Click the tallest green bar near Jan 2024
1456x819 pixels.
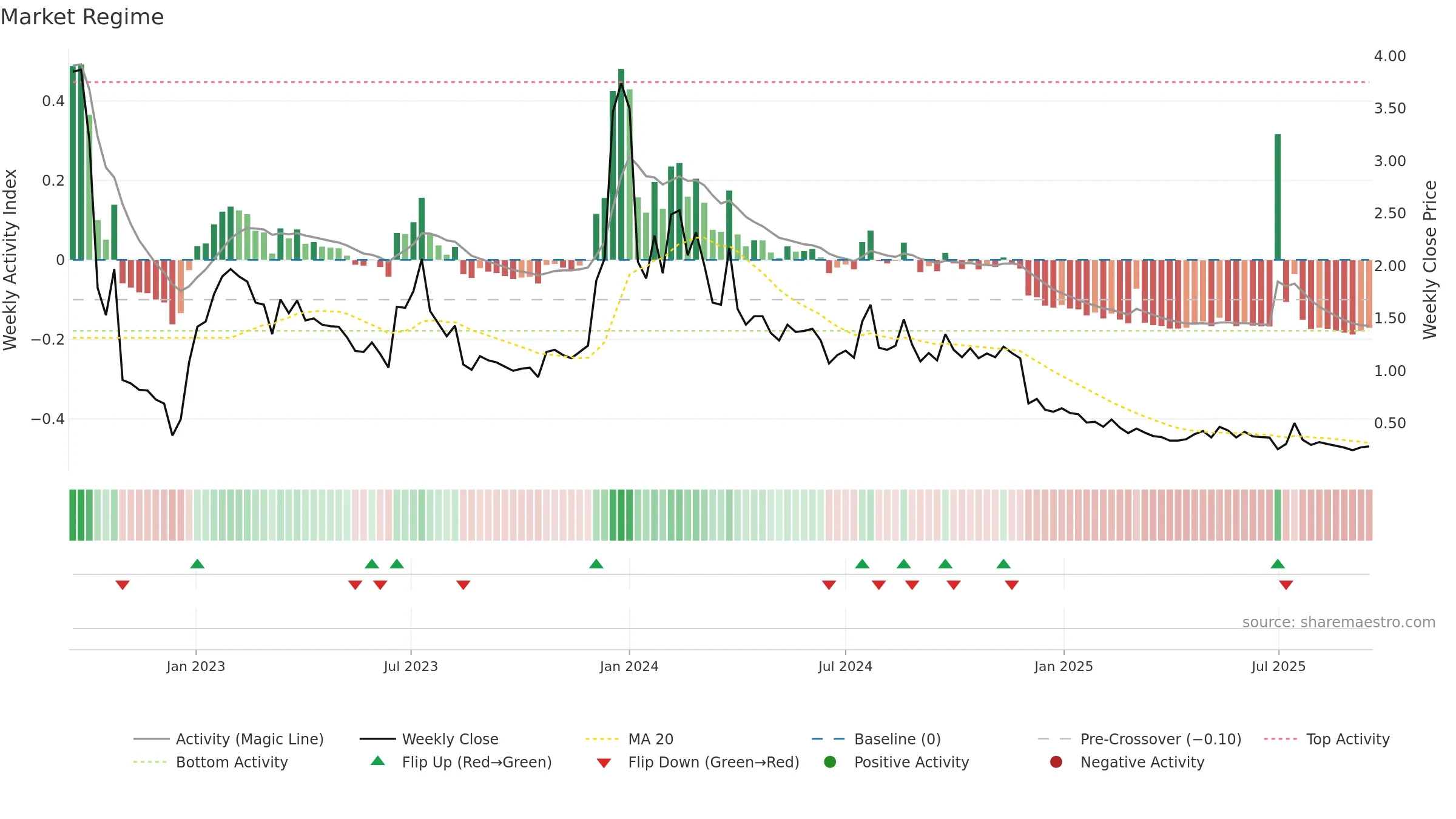tap(621, 164)
